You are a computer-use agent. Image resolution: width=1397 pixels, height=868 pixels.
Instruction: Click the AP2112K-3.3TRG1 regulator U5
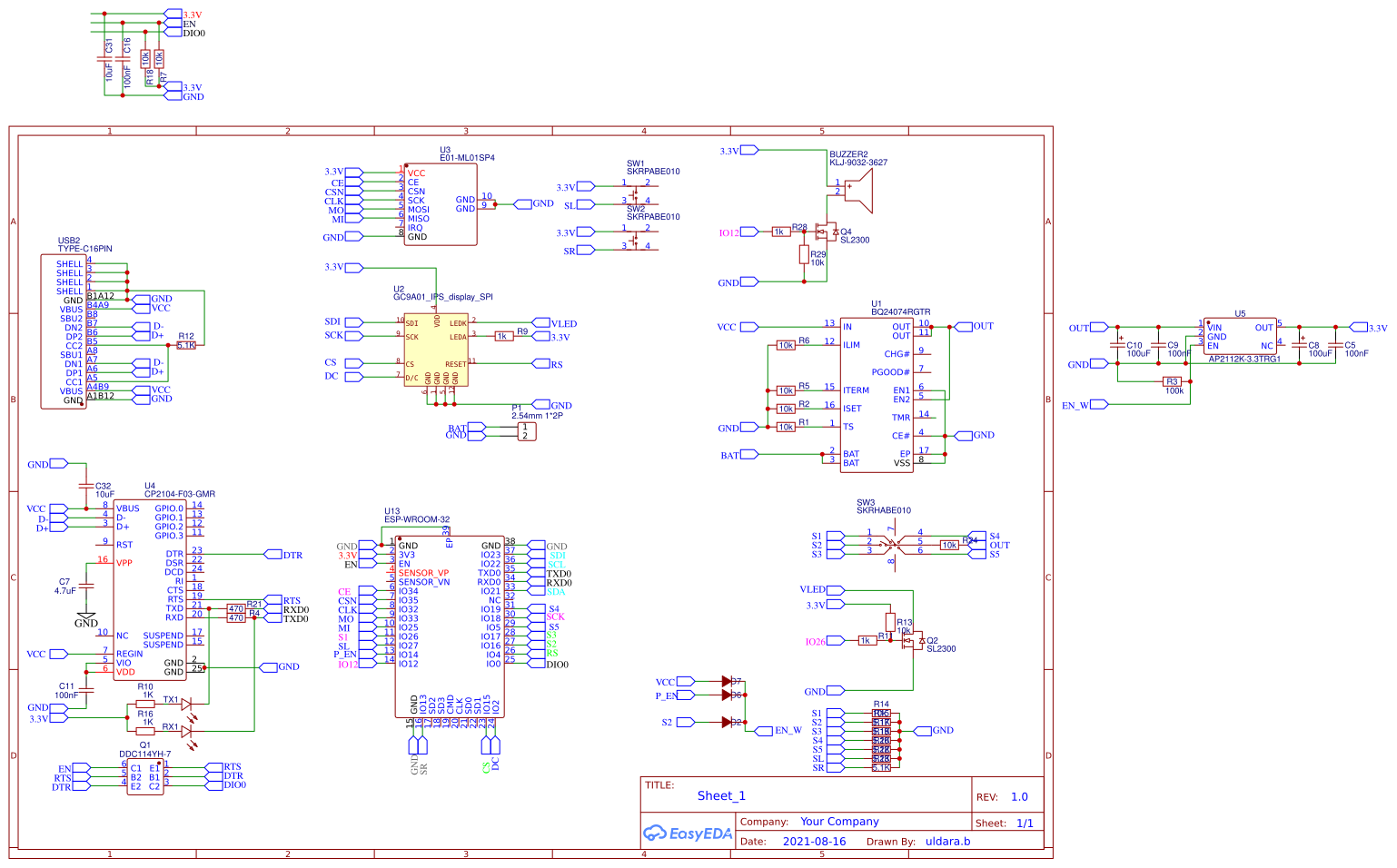pyautogui.click(x=1240, y=338)
